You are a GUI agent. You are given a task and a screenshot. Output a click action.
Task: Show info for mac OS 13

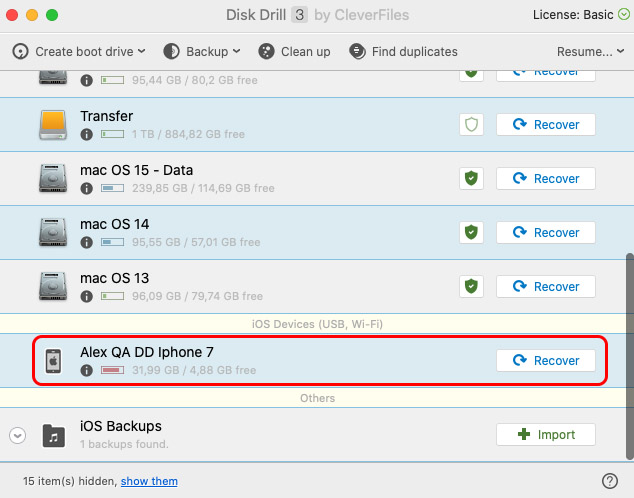point(87,296)
